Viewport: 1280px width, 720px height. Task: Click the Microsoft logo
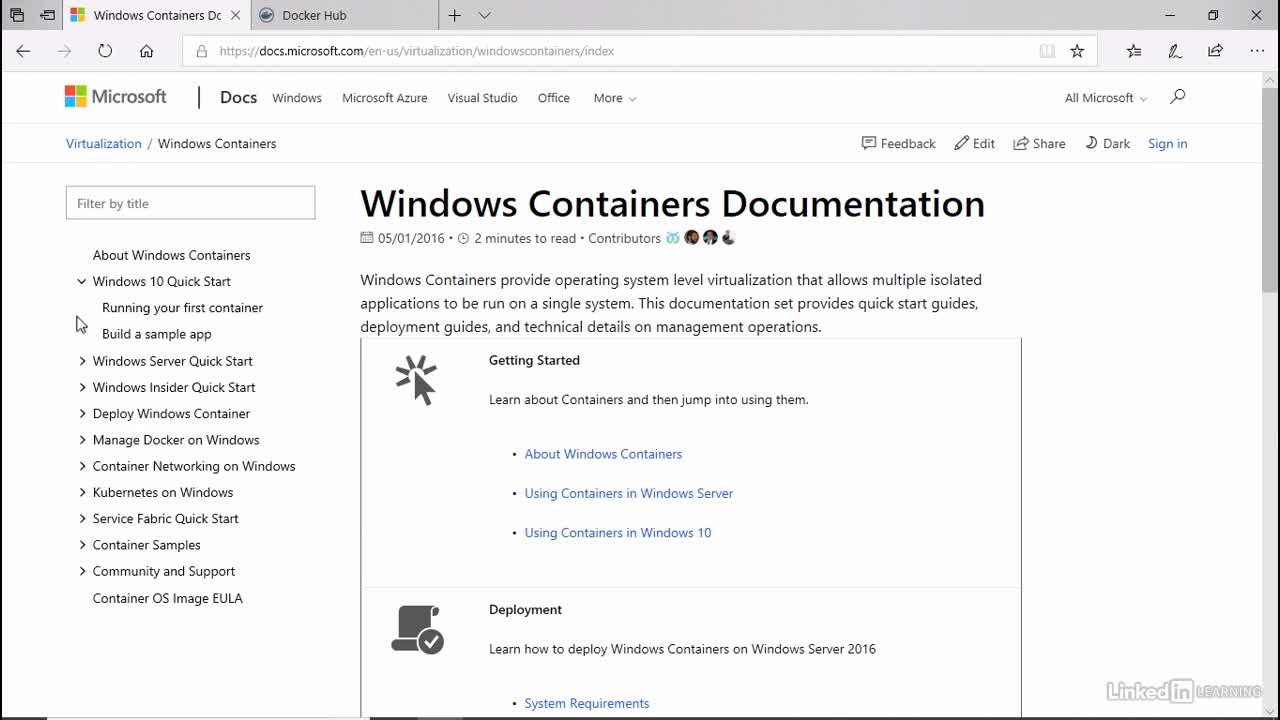click(116, 97)
